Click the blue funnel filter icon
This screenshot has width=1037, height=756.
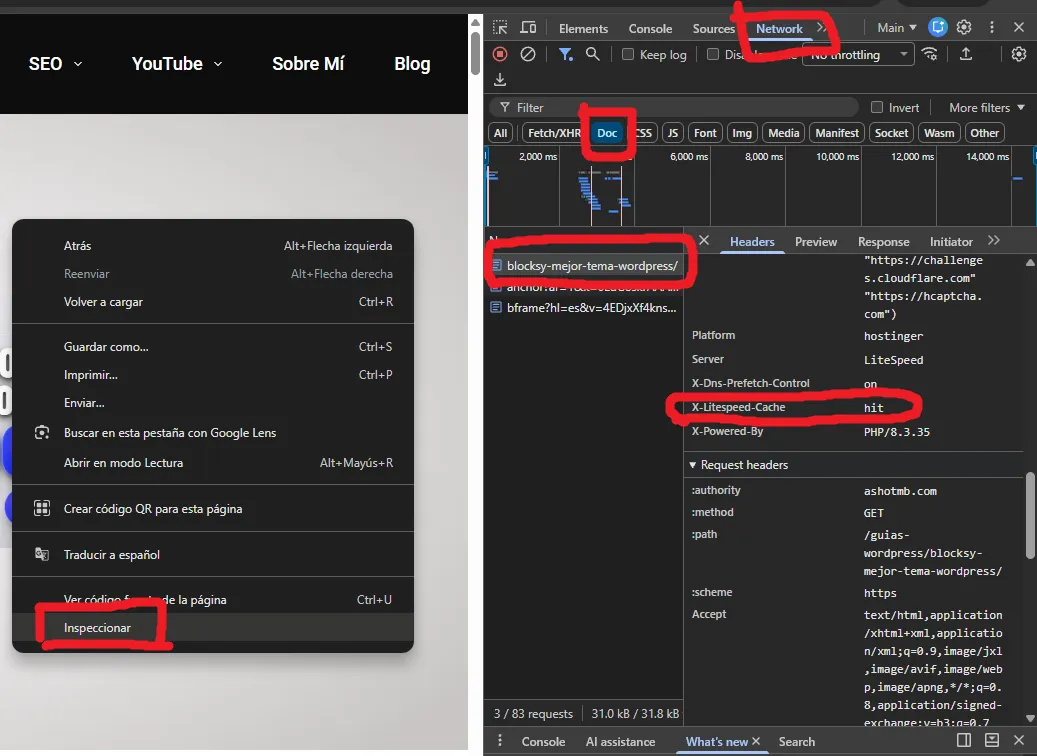pyautogui.click(x=565, y=54)
